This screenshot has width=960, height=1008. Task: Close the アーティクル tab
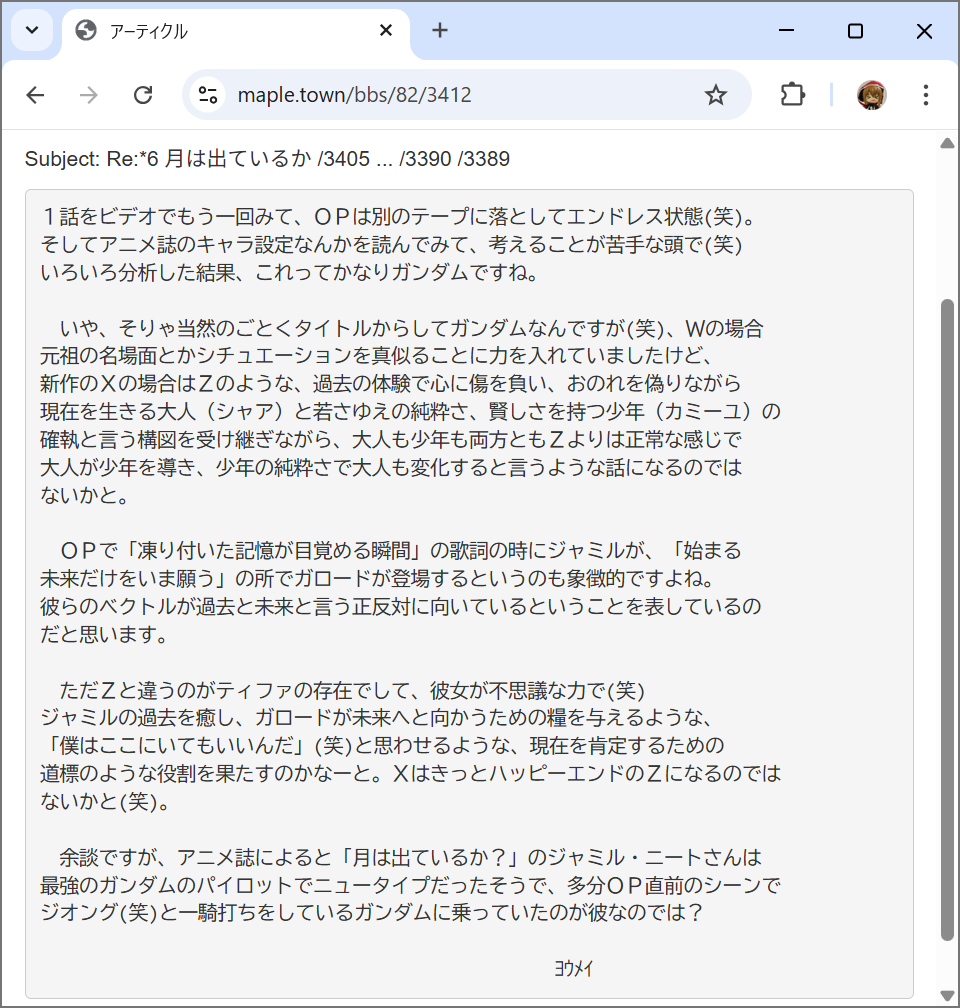386,31
